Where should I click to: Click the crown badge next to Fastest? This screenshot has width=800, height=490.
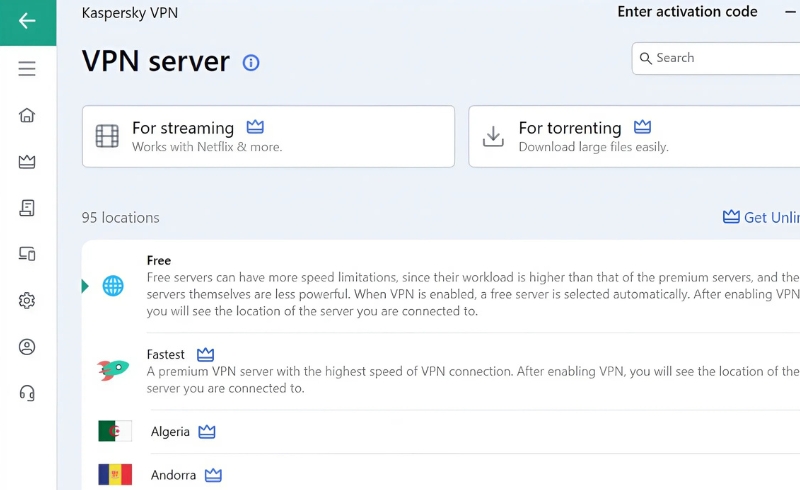tap(206, 354)
